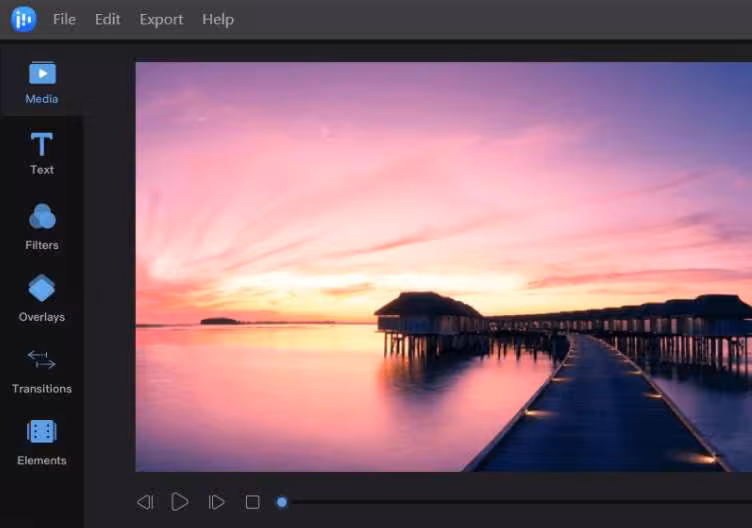Click the blue playhead on seek bar
Viewport: 752px width, 528px height.
point(282,502)
